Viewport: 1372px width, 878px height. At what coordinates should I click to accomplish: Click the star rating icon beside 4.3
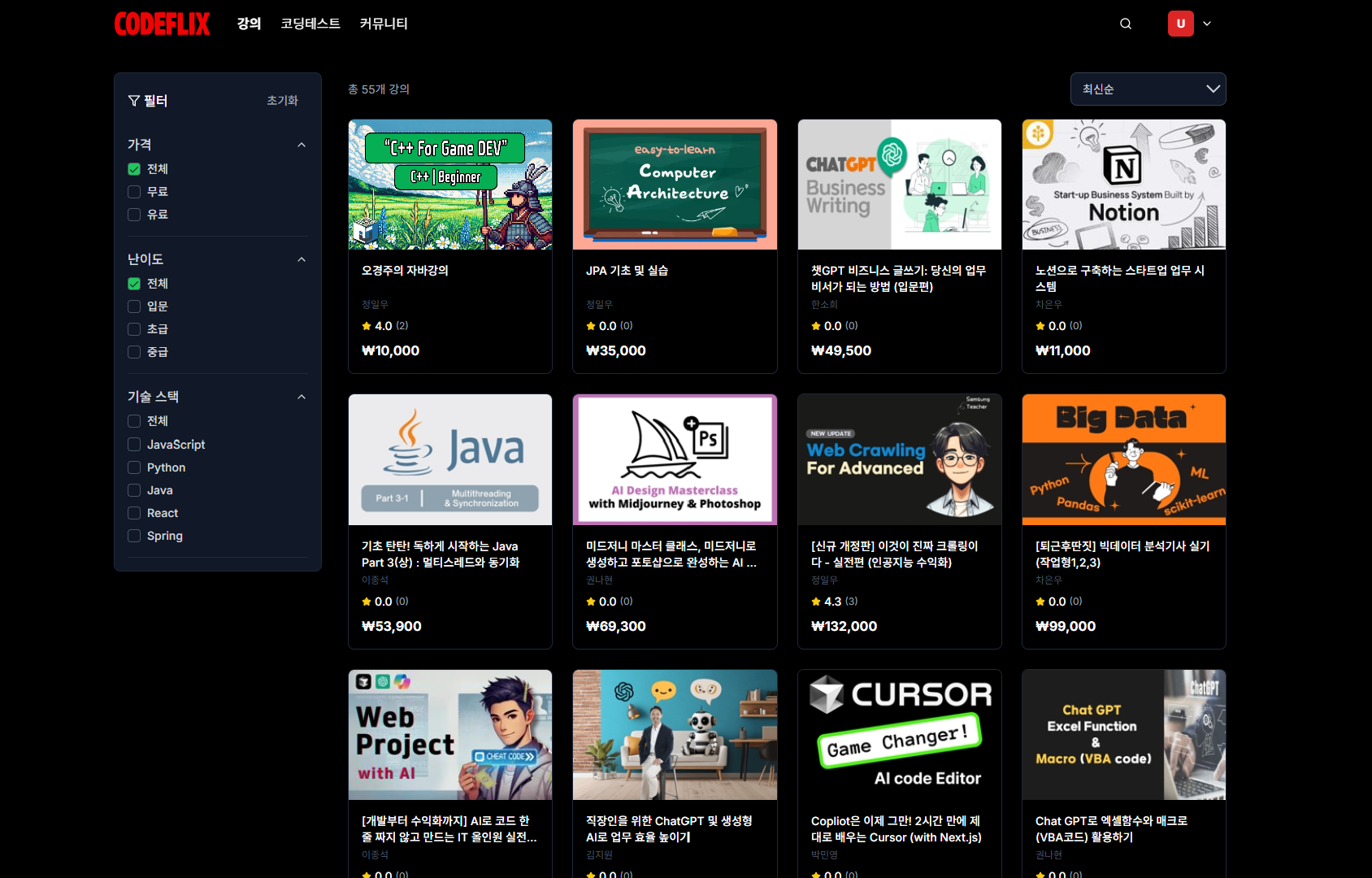[816, 602]
